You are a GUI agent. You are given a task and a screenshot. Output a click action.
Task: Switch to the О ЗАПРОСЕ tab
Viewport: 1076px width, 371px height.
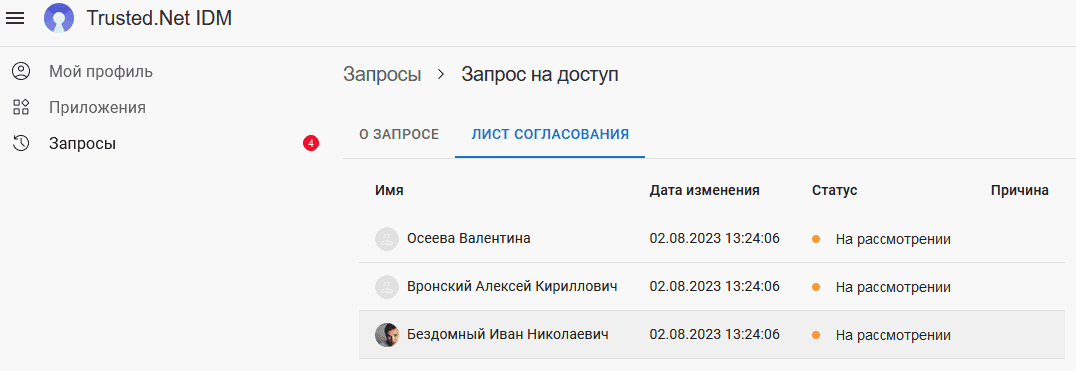coord(399,134)
